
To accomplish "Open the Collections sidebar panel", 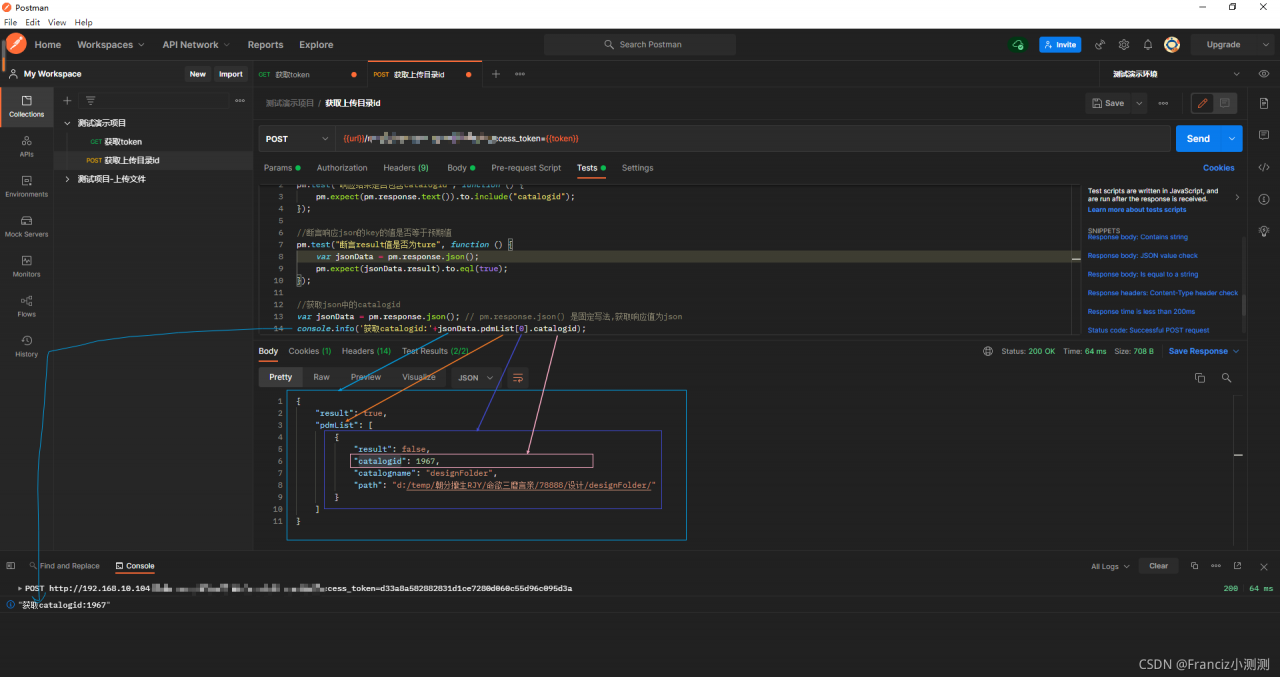I will [x=27, y=106].
